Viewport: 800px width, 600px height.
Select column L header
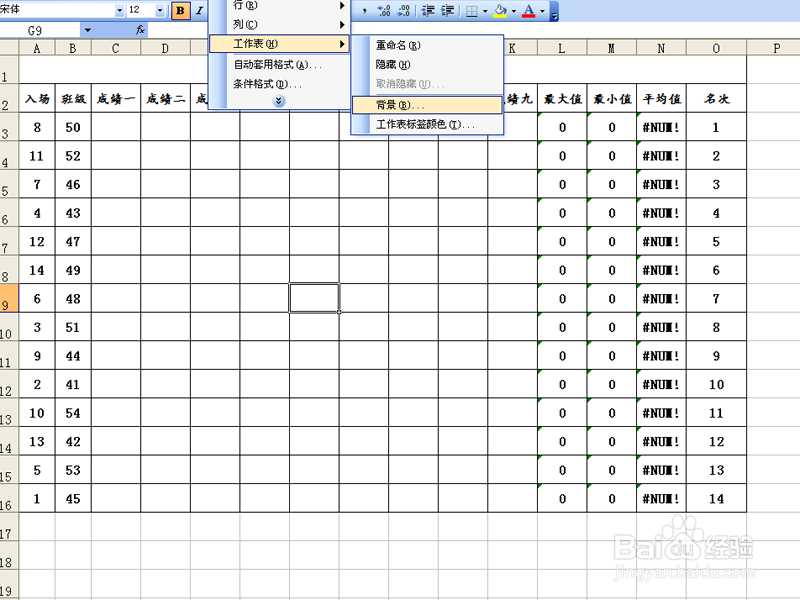tap(562, 48)
